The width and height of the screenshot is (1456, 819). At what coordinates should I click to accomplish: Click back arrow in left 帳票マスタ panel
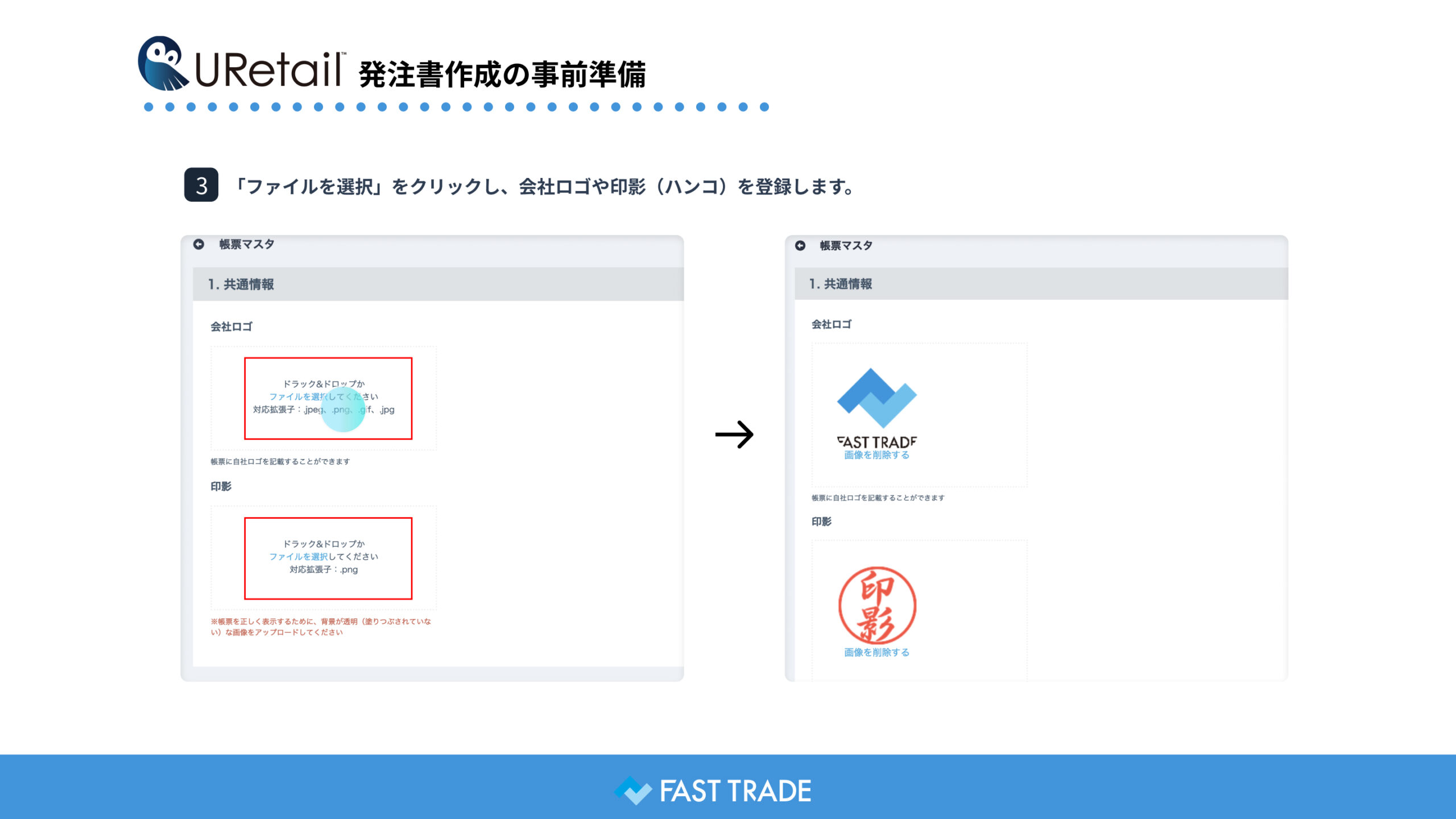[198, 244]
